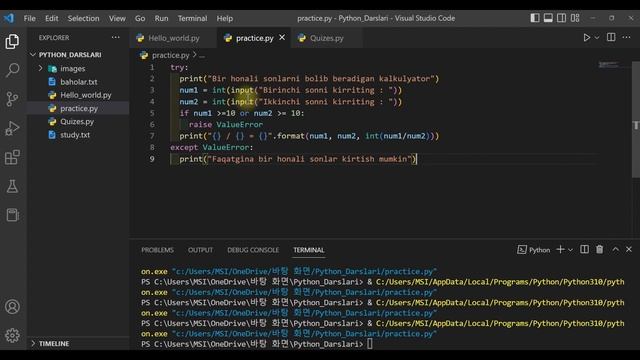Open Customize Layout button

[575, 18]
